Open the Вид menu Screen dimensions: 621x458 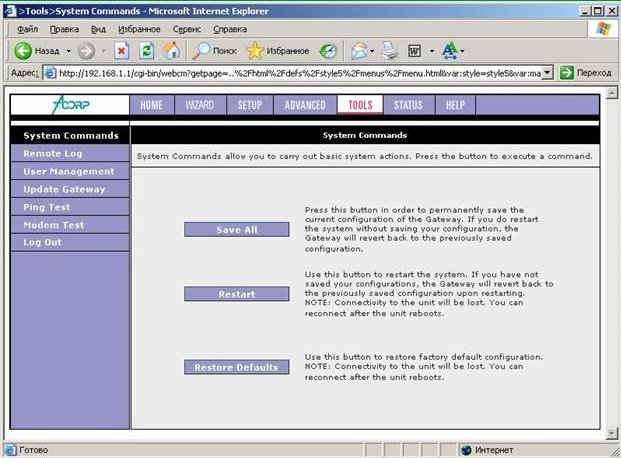coord(98,29)
